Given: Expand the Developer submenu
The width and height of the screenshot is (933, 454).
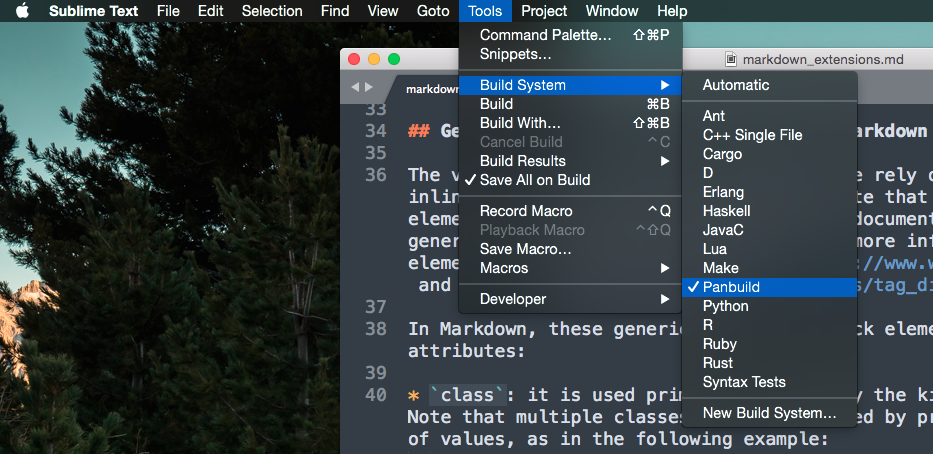Looking at the screenshot, I should coord(570,299).
